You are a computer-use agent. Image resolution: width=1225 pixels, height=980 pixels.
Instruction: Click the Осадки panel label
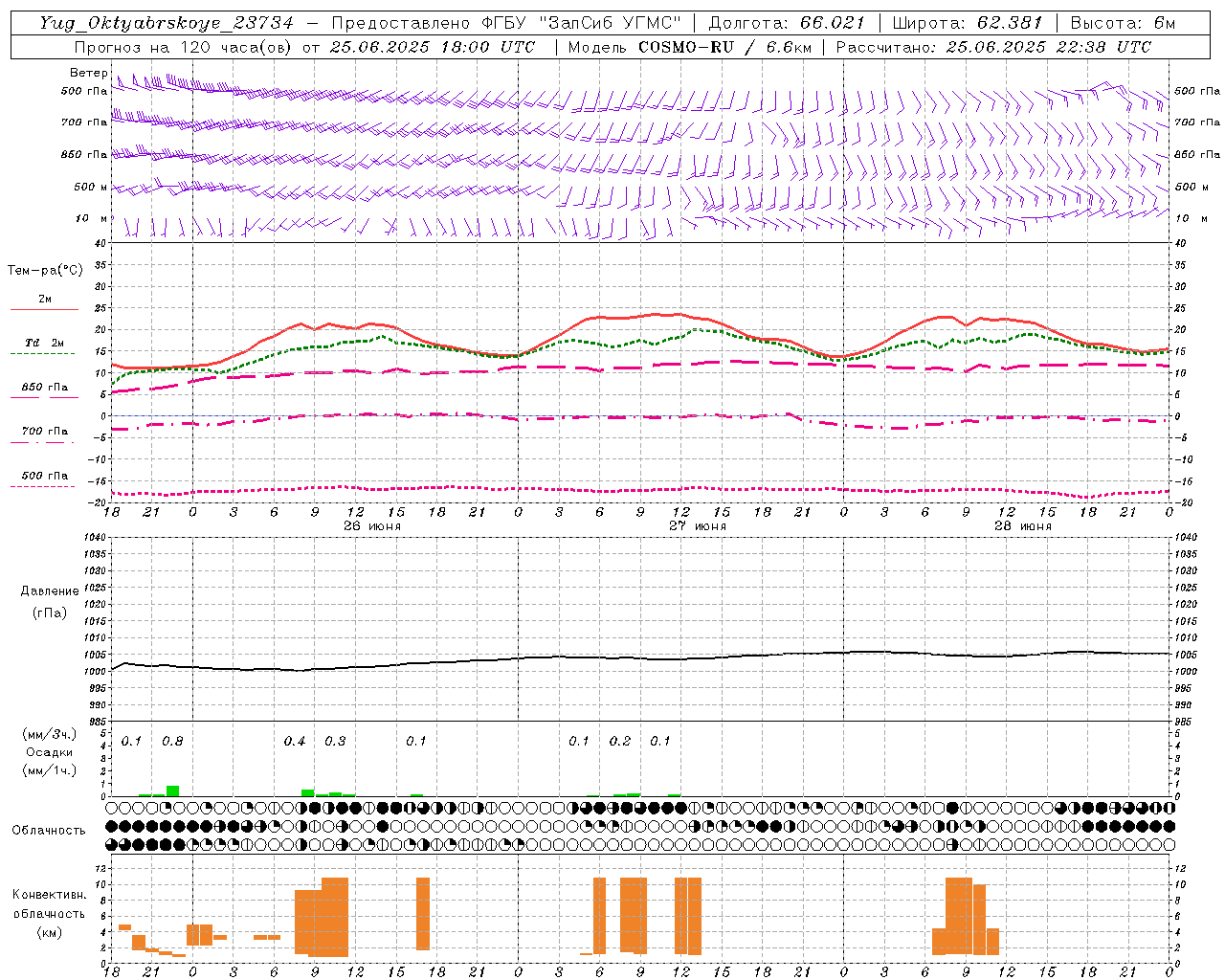click(x=49, y=752)
